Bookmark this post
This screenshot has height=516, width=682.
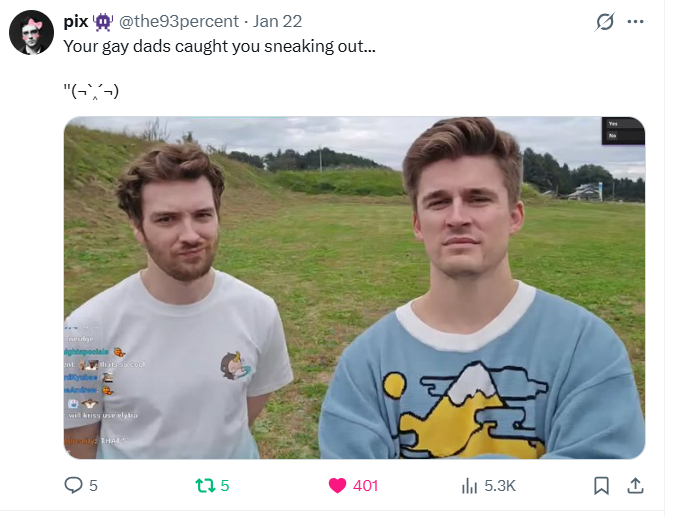(601, 486)
